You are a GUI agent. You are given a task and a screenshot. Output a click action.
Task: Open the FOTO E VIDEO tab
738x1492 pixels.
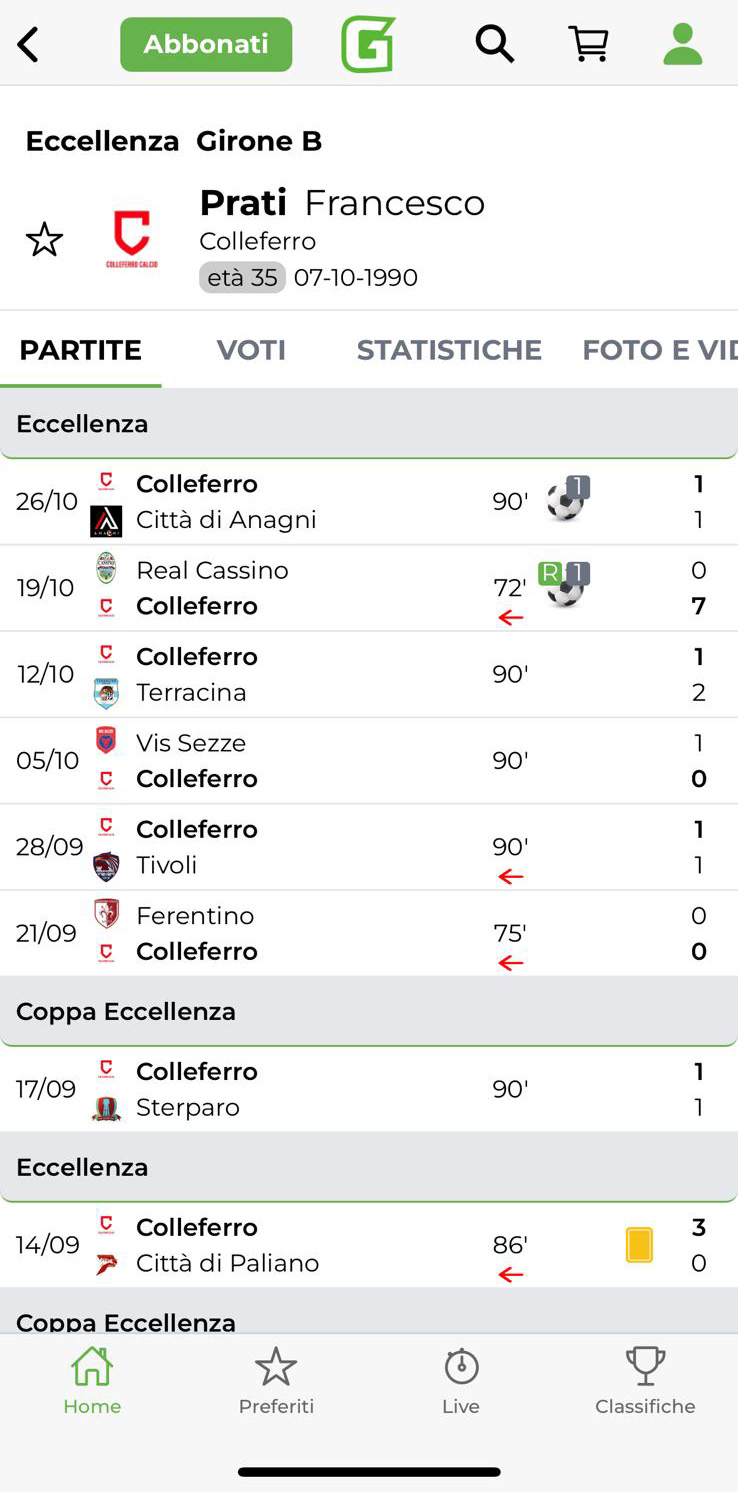(x=660, y=350)
